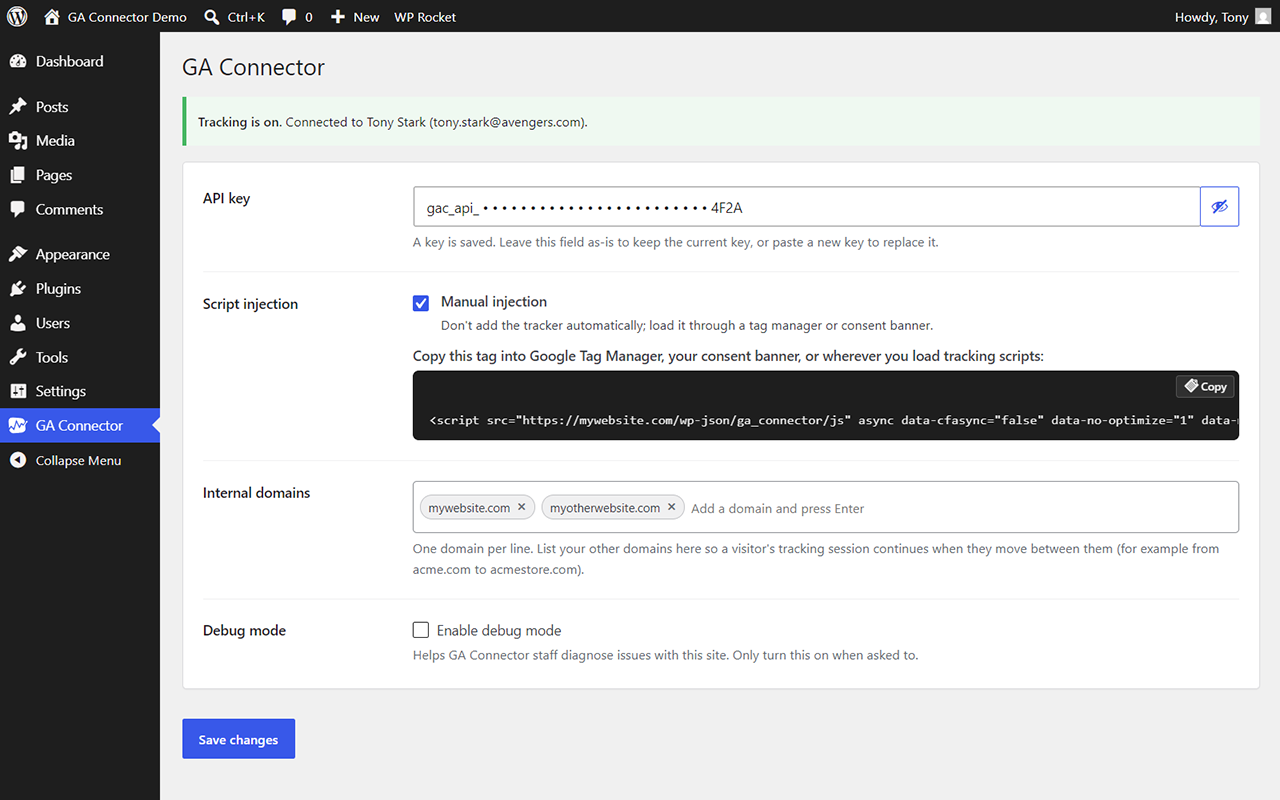Viewport: 1280px width, 800px height.
Task: Click the Comments bubble icon in sidebar
Action: click(x=18, y=209)
